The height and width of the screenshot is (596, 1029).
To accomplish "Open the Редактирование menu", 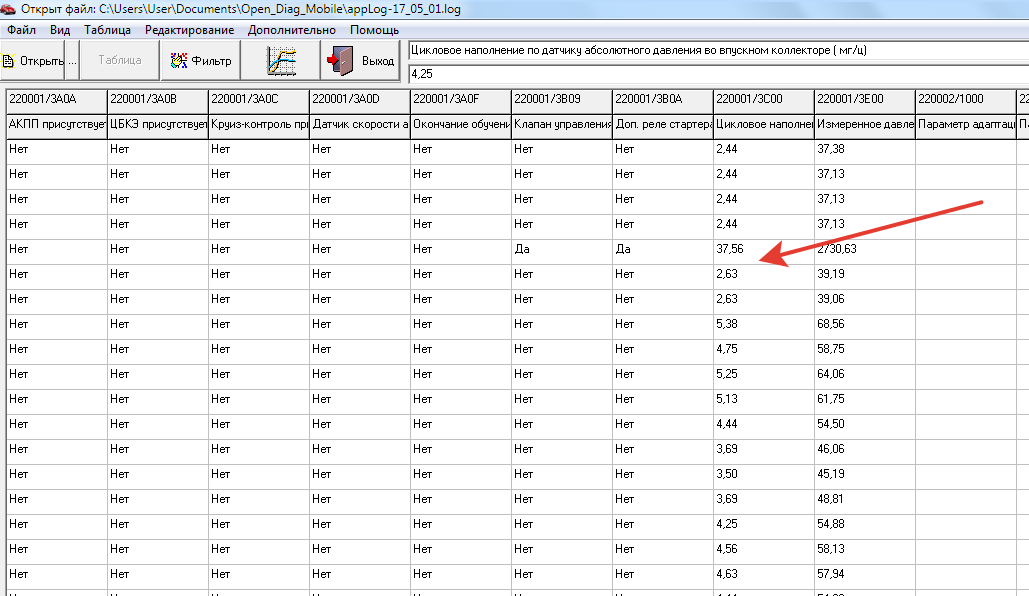I will [190, 30].
